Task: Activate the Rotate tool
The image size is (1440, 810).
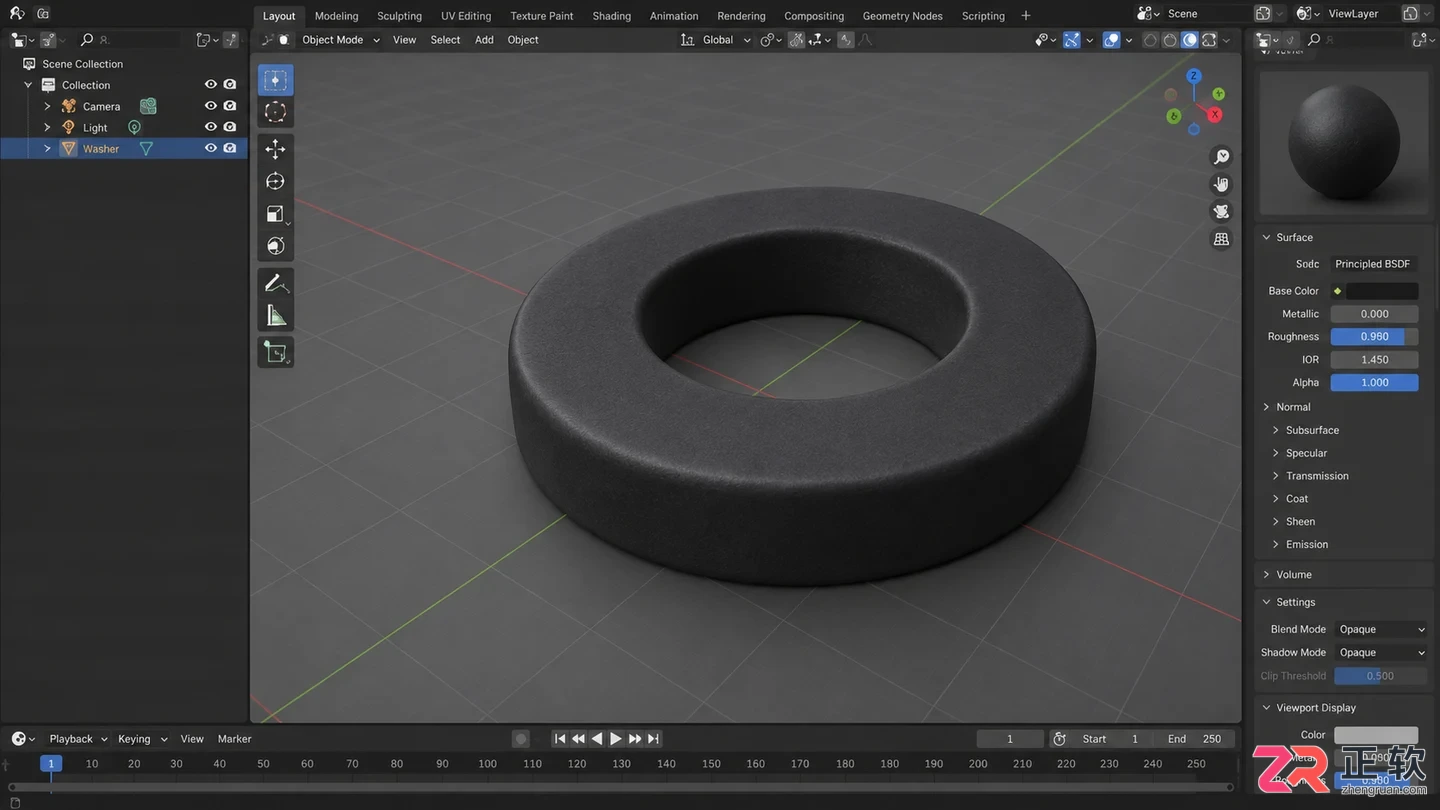Action: click(275, 181)
